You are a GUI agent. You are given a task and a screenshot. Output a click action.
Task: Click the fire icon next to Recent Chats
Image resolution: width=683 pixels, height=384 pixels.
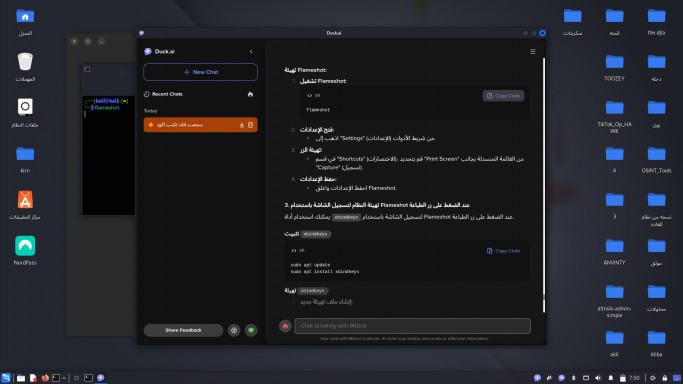click(x=250, y=94)
